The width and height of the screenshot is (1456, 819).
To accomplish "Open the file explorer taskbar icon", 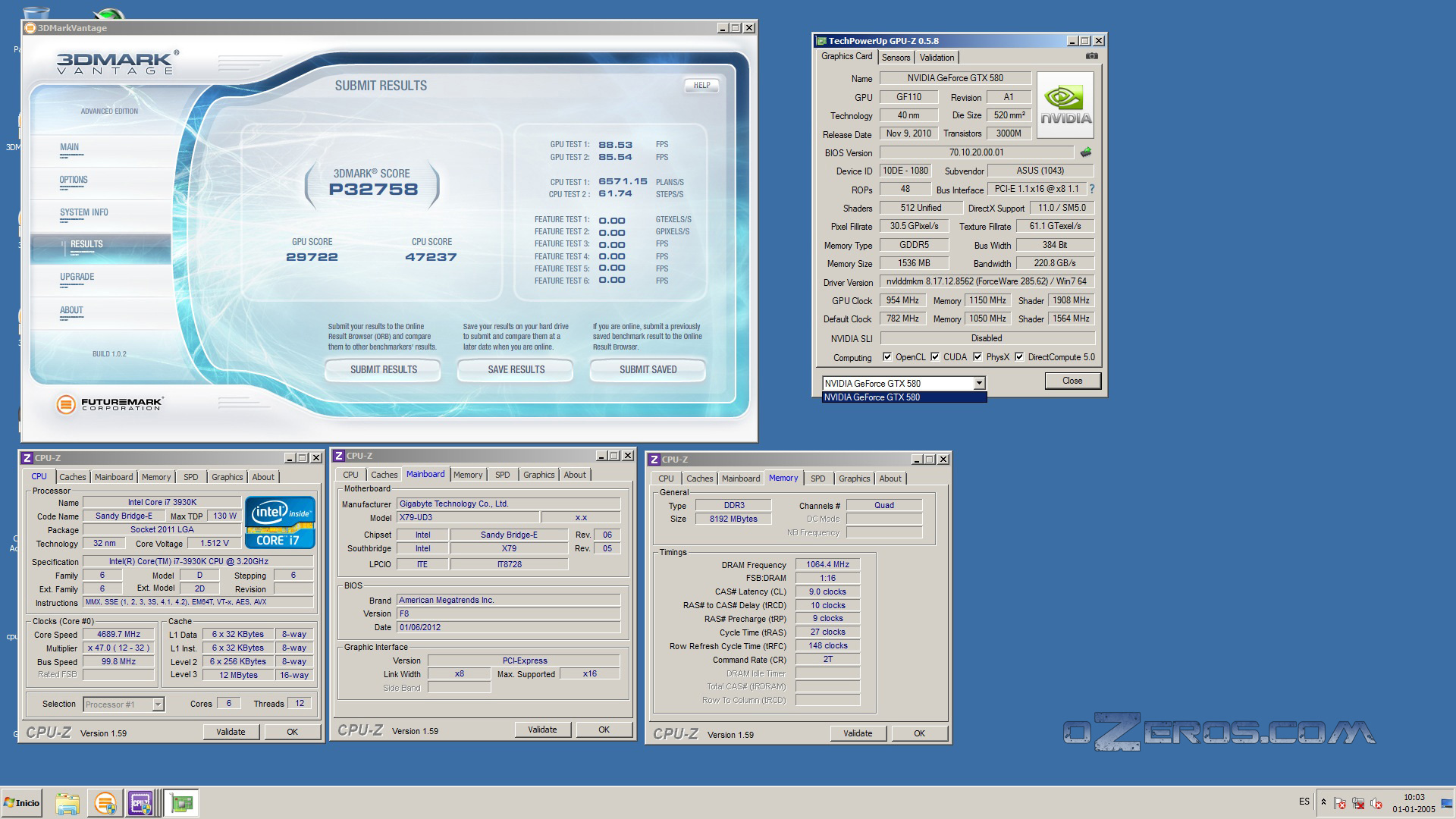I will click(x=67, y=803).
